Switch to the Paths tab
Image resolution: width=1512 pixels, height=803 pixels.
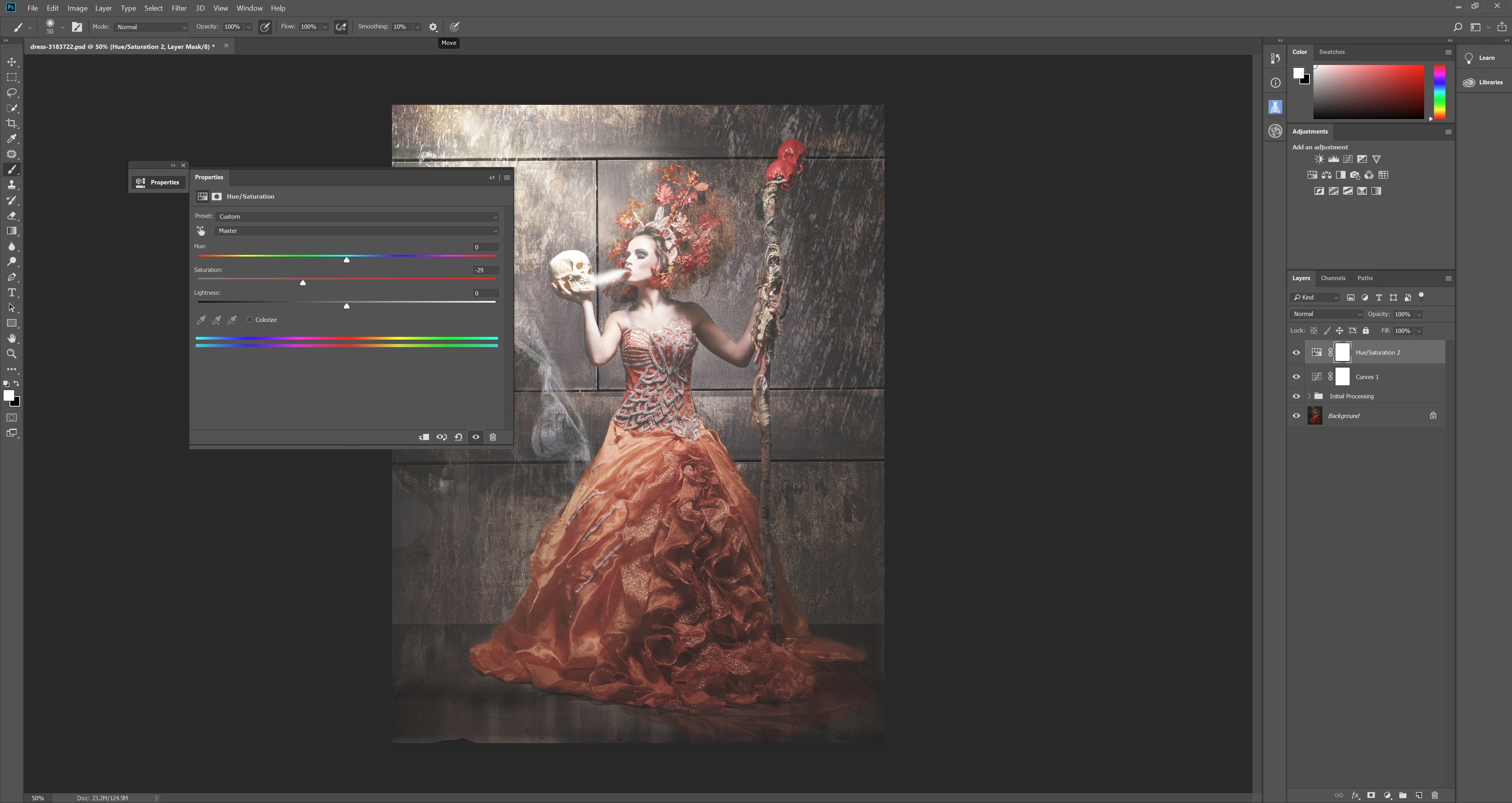pos(1365,278)
